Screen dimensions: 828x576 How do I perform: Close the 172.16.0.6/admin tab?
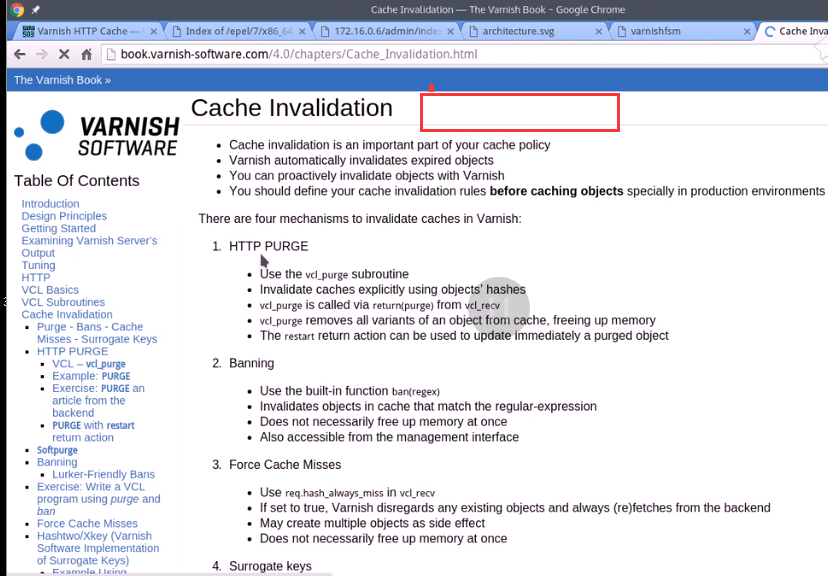click(x=450, y=32)
